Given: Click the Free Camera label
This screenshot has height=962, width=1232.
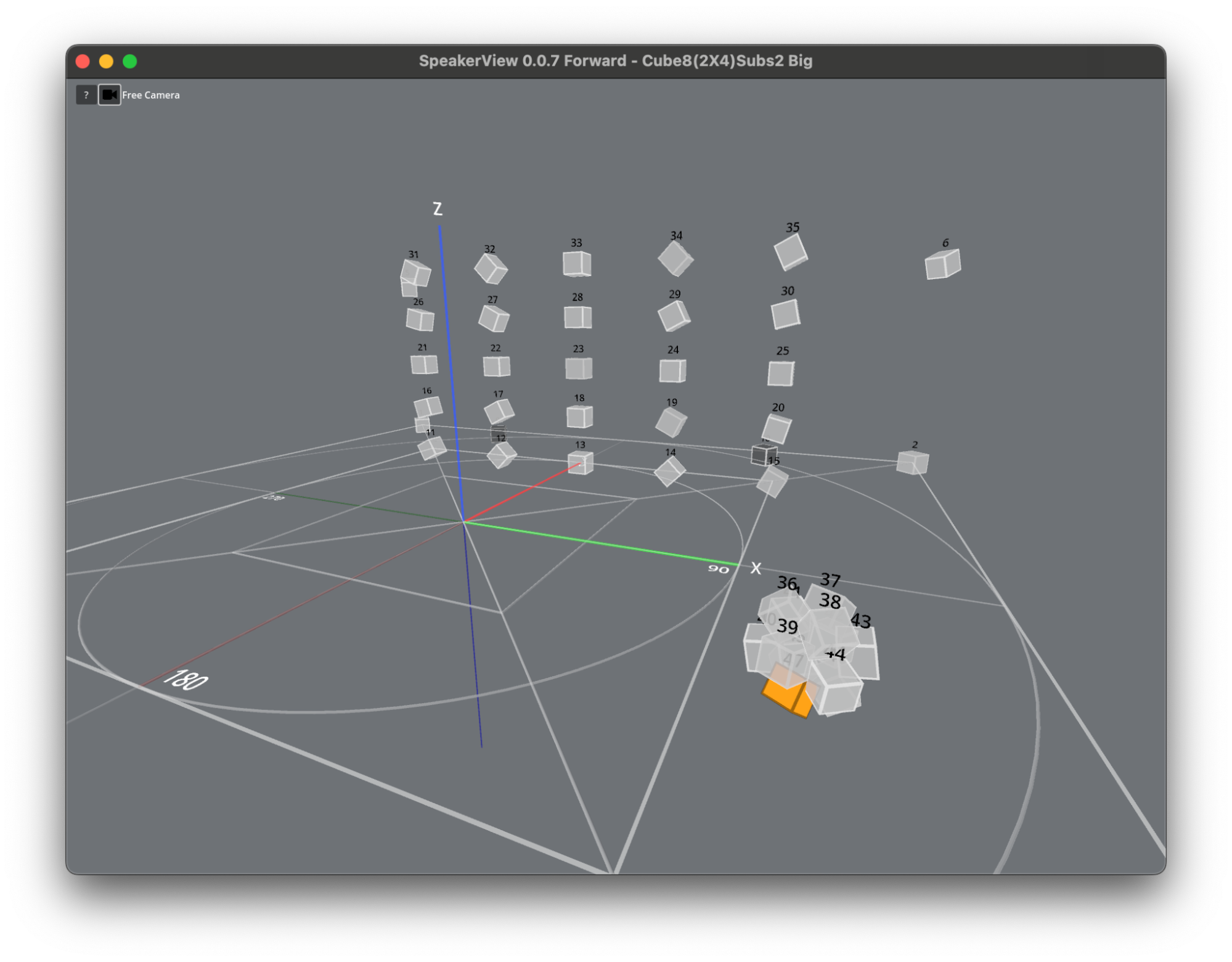Looking at the screenshot, I should [151, 95].
